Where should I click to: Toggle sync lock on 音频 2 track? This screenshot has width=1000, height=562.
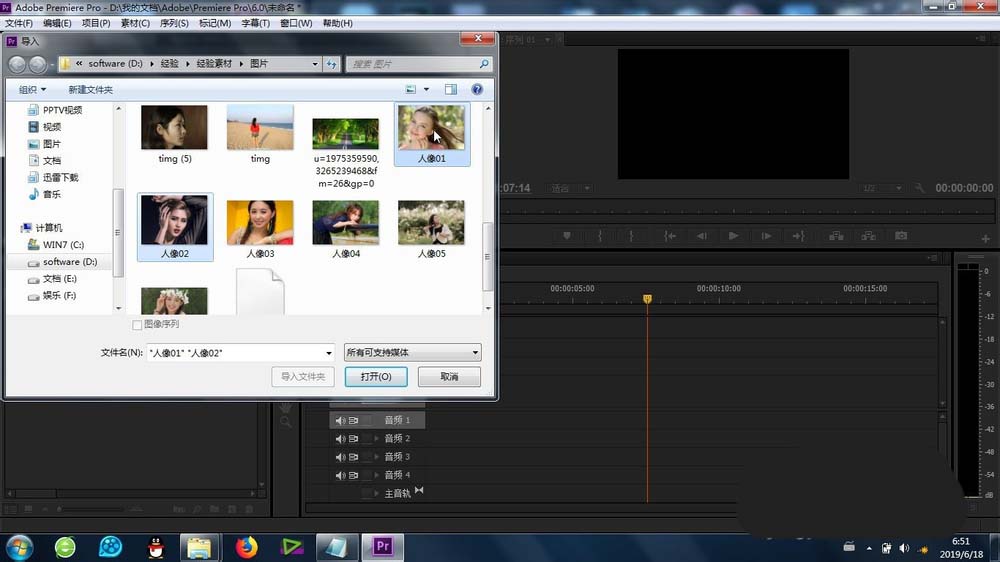coord(354,439)
